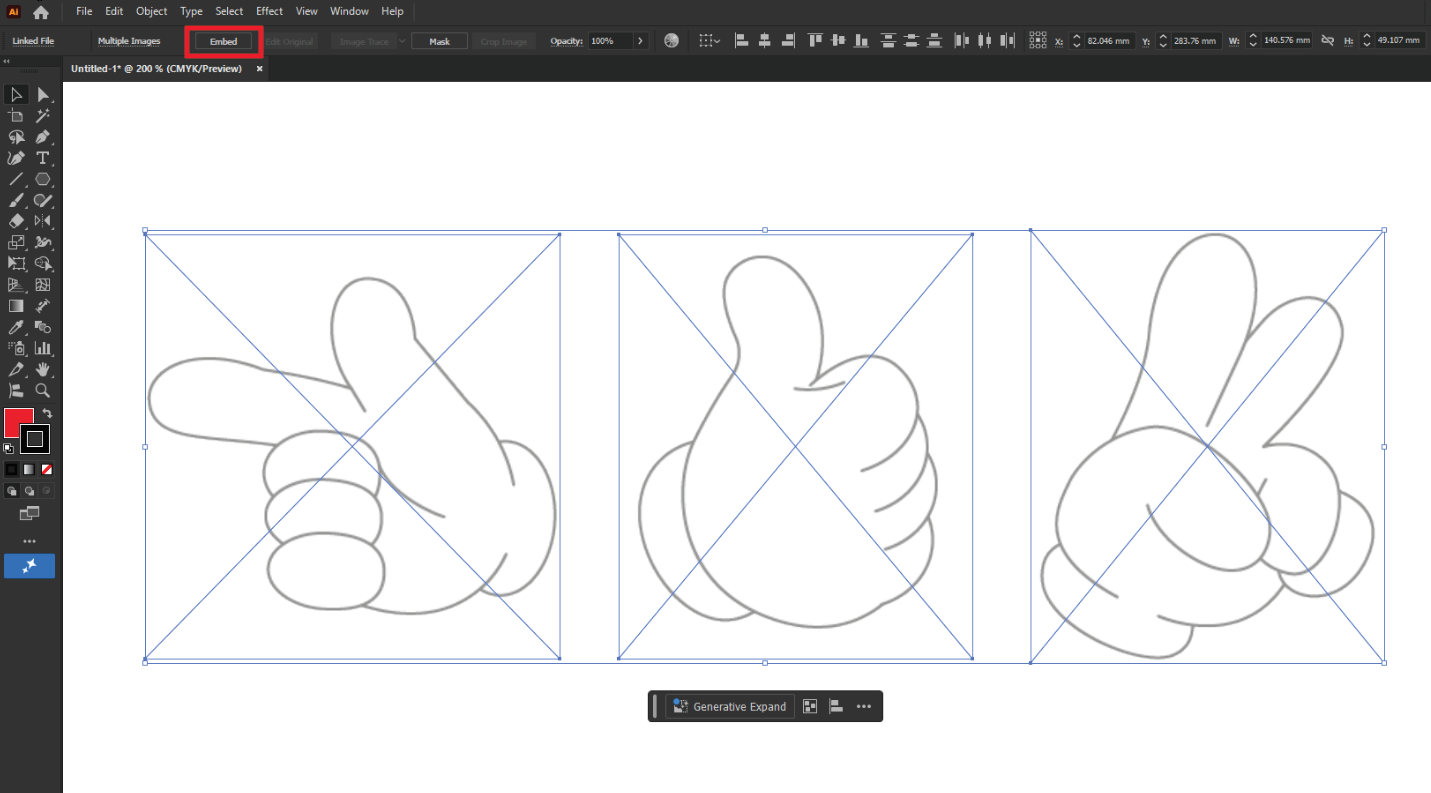
Task: Open Edit Toolbar three dots
Action: (x=29, y=541)
